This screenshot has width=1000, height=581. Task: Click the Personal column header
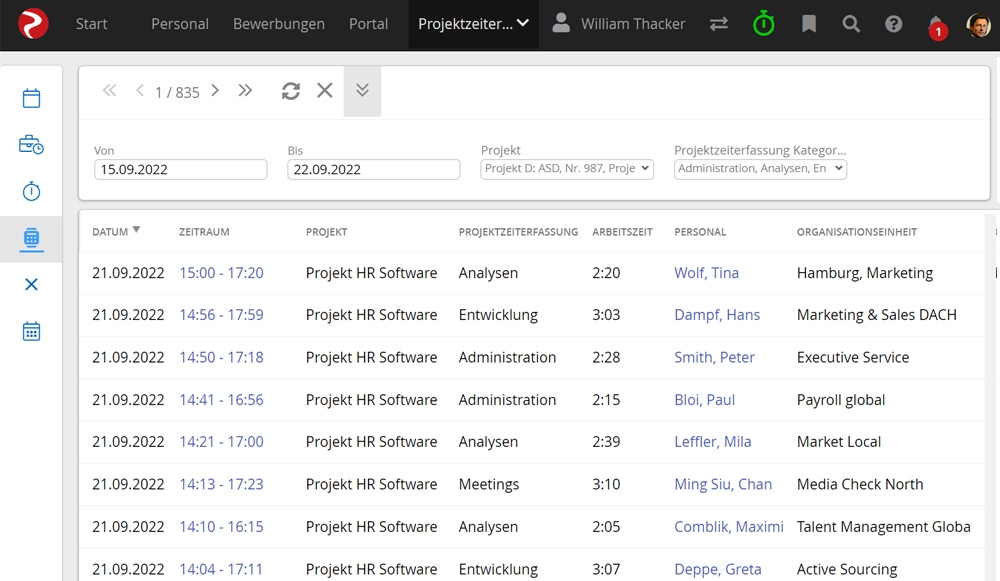(x=700, y=232)
